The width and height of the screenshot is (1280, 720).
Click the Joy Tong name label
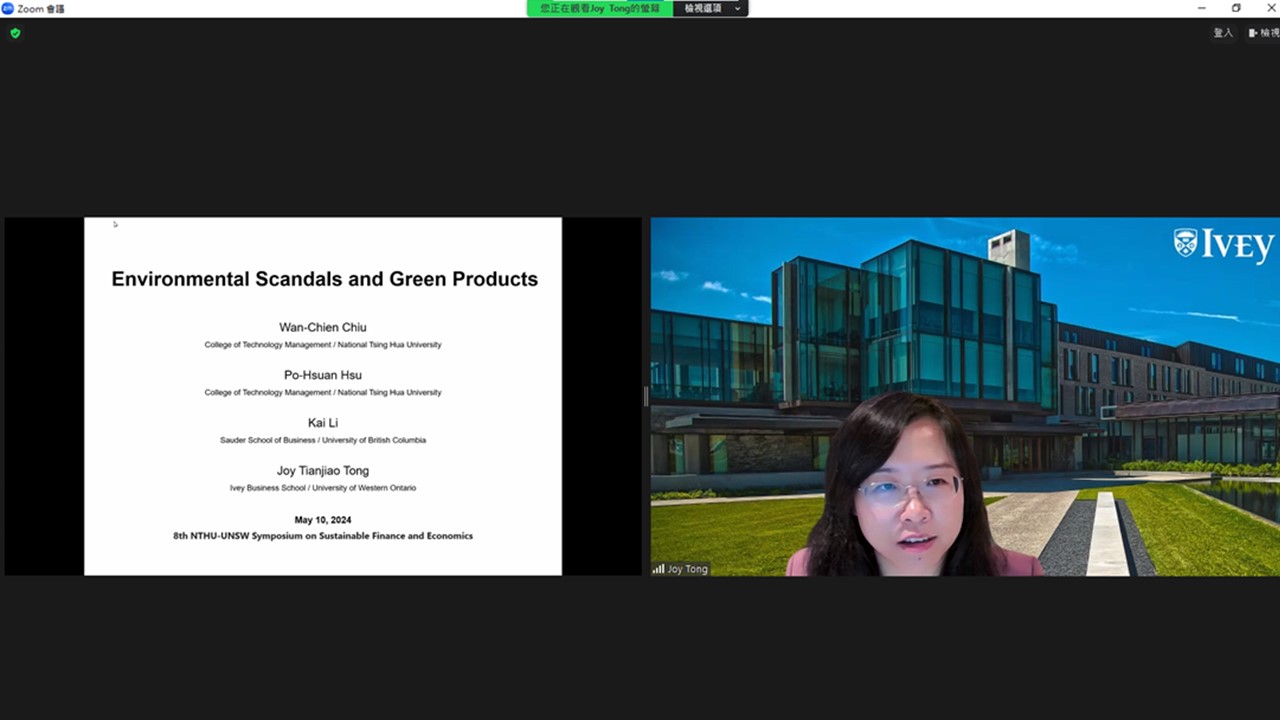click(x=687, y=569)
